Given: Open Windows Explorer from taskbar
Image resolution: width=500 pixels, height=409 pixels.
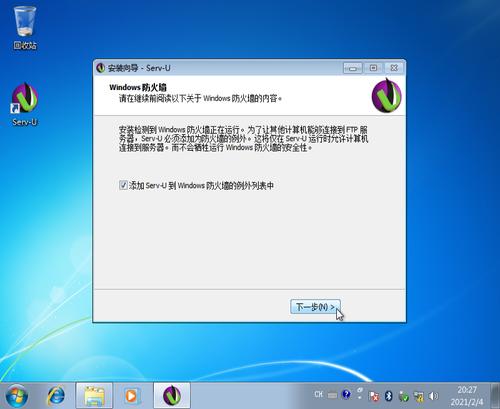Looking at the screenshot, I should pos(94,396).
